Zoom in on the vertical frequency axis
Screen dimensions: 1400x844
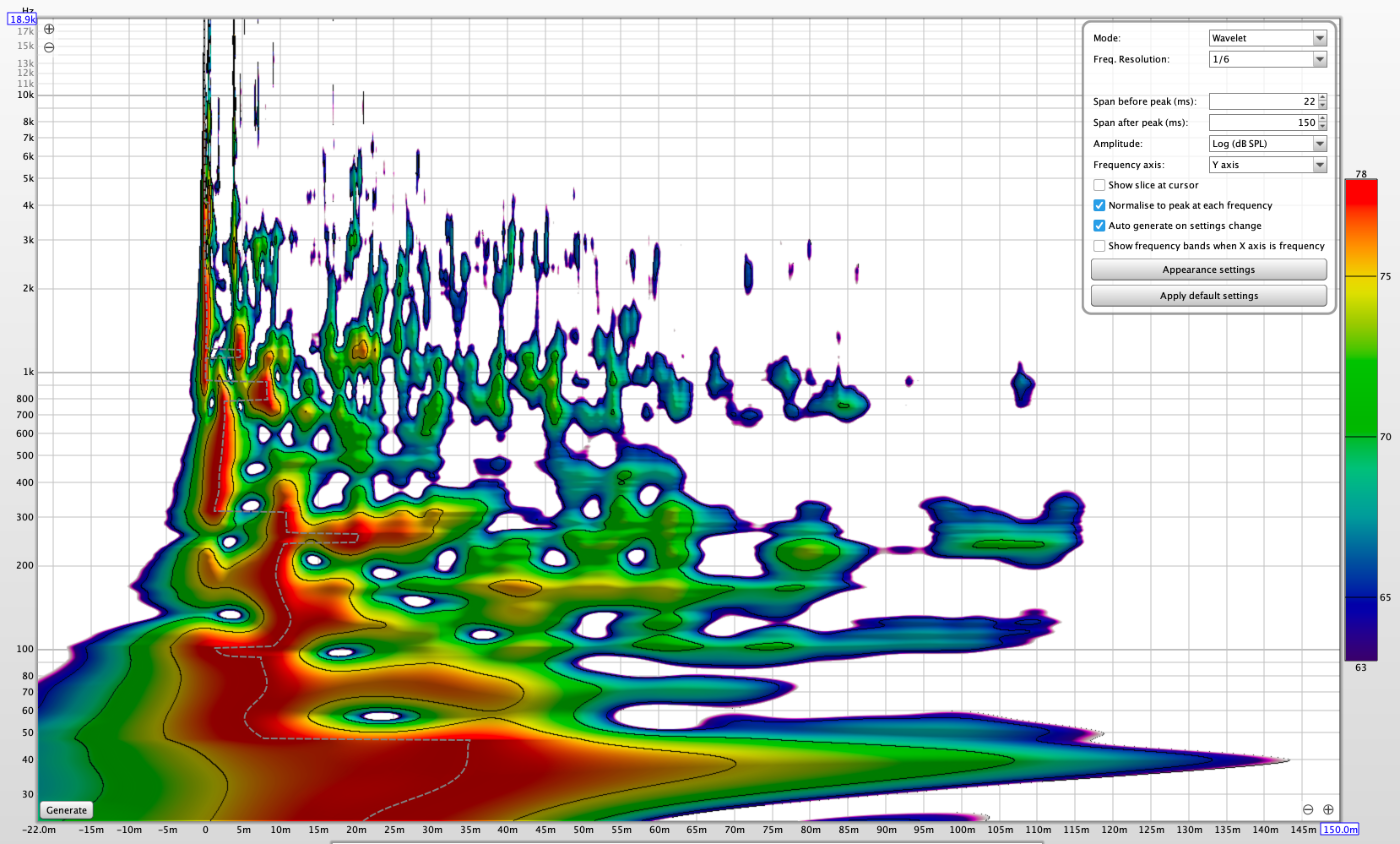pyautogui.click(x=49, y=30)
